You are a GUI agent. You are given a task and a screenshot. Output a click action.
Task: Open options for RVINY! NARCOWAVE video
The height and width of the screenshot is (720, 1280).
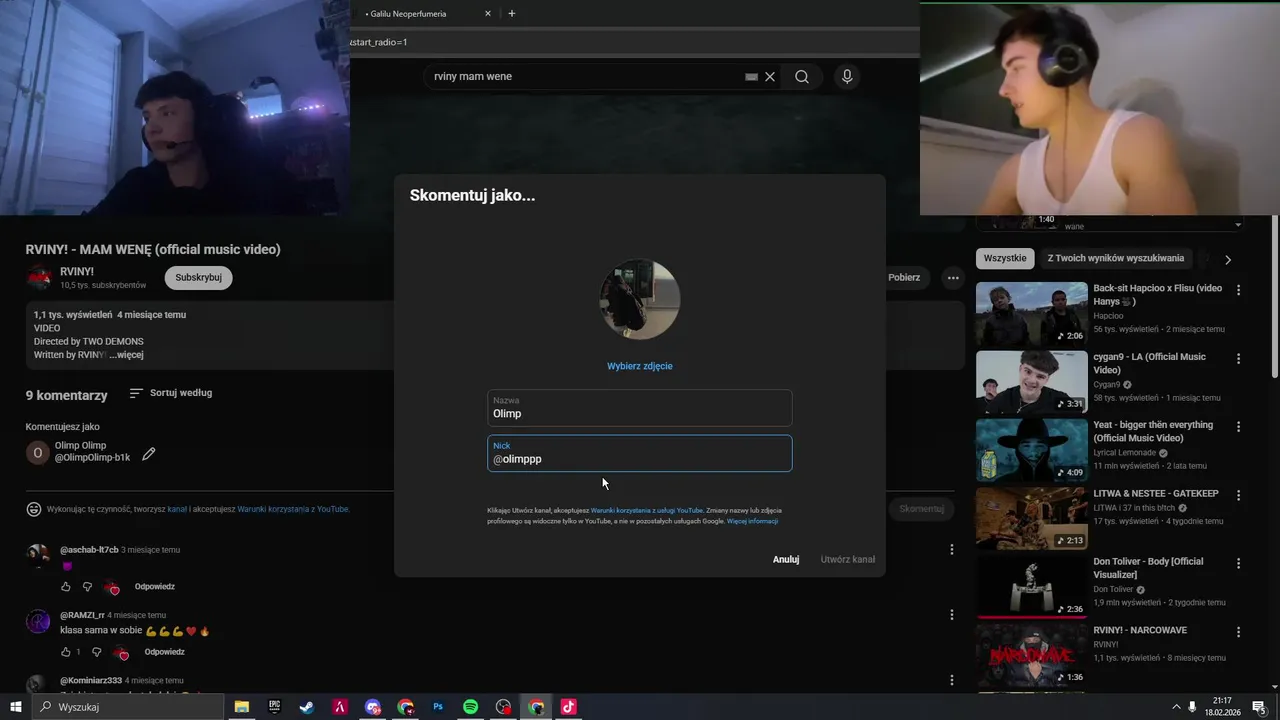coord(1238,632)
